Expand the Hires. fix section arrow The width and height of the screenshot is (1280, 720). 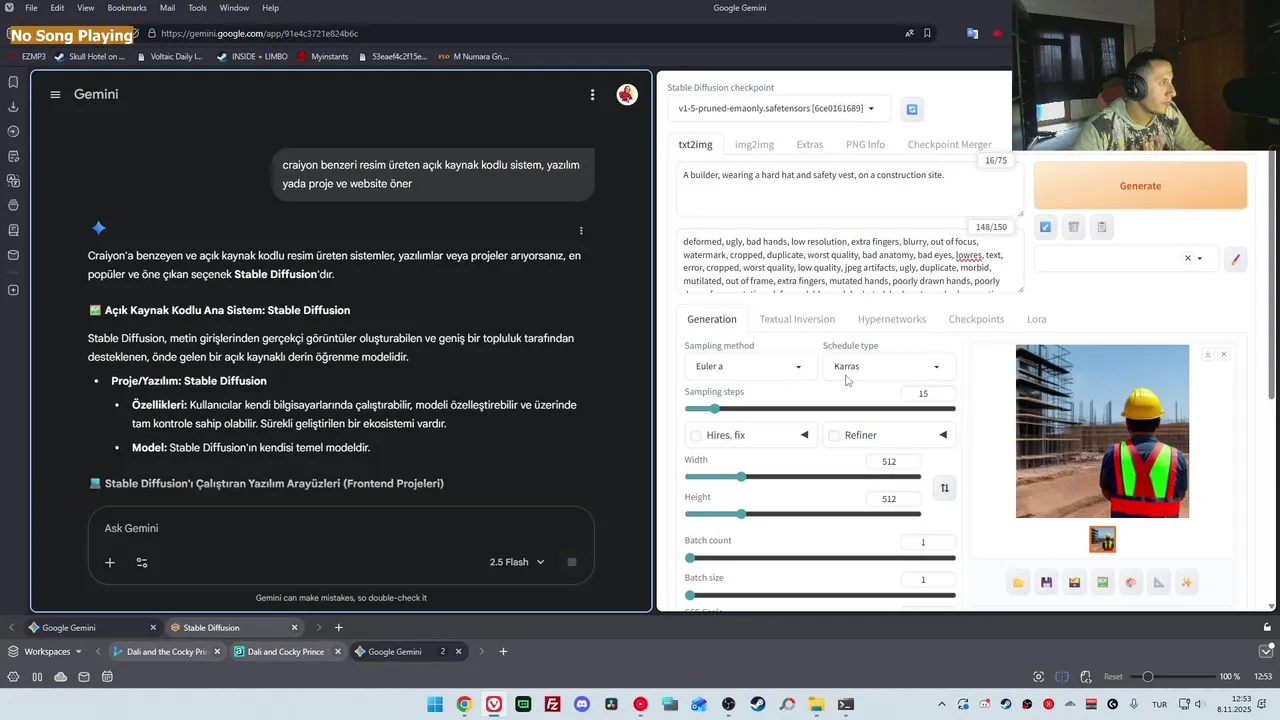[x=804, y=435]
